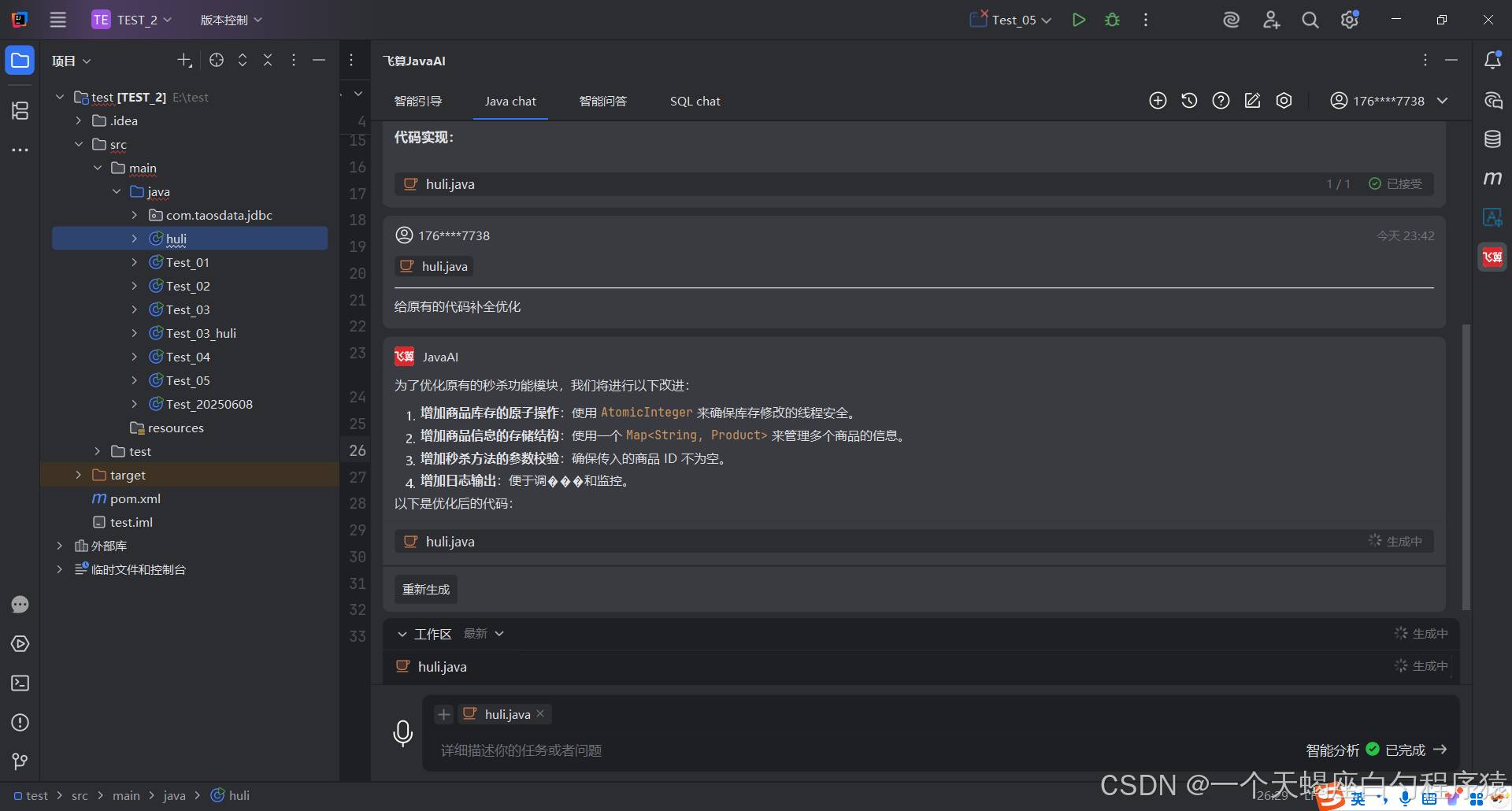Viewport: 1512px width, 811px height.
Task: Collapse the src folder
Action: [x=78, y=144]
